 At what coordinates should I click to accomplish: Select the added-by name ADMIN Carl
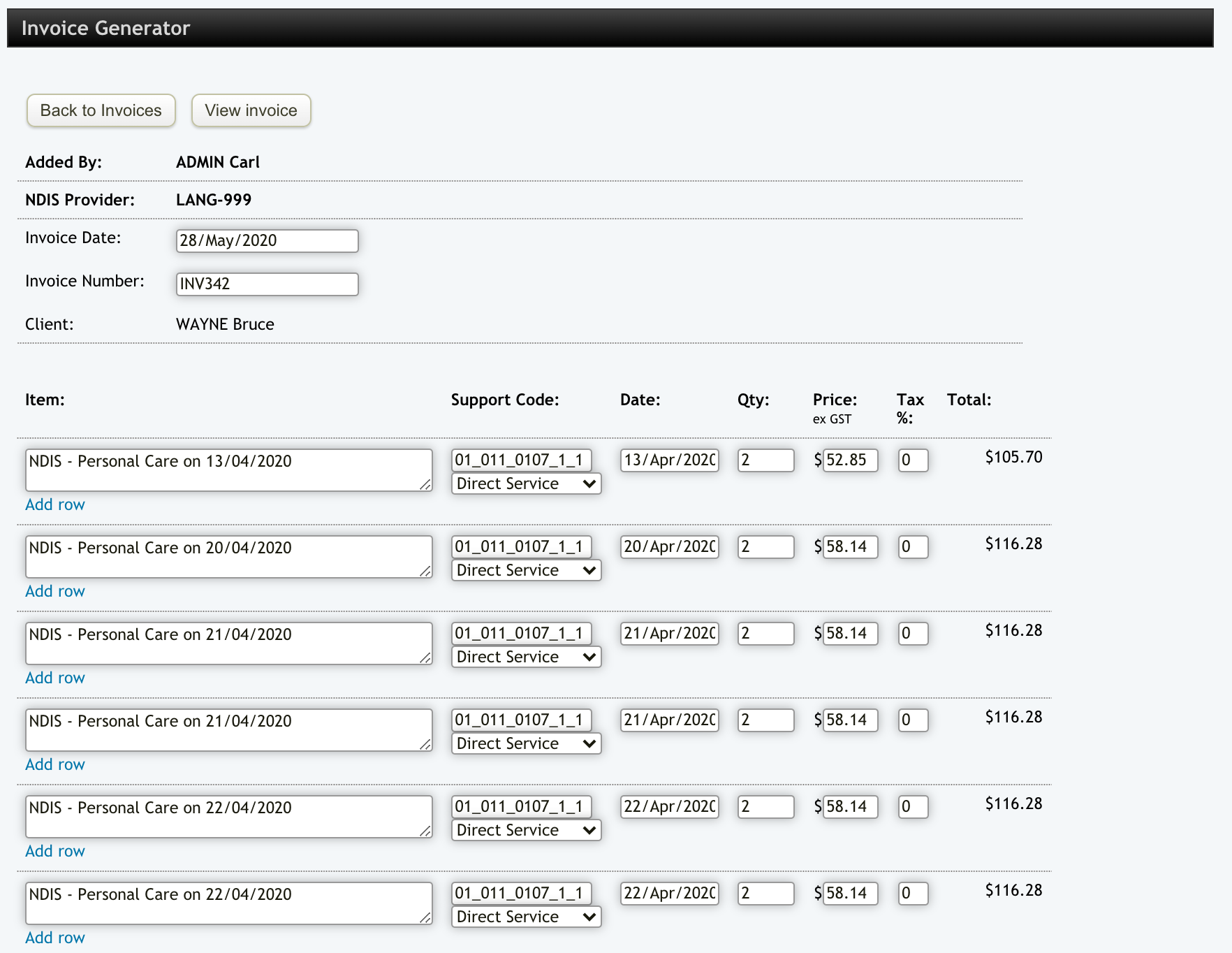tap(218, 162)
